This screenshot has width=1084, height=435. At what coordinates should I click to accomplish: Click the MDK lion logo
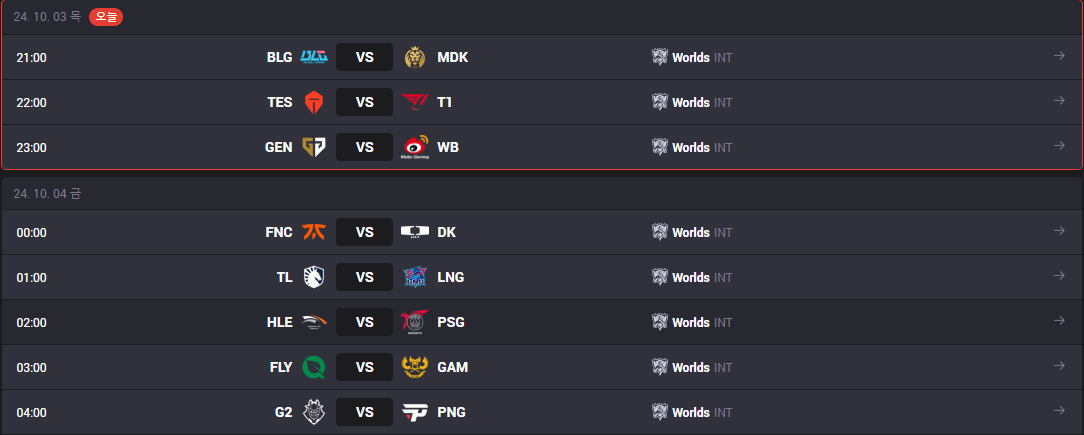click(x=415, y=57)
